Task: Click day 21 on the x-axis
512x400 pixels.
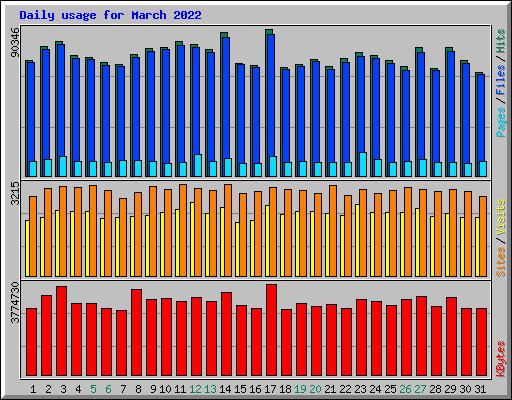Action: coord(330,389)
